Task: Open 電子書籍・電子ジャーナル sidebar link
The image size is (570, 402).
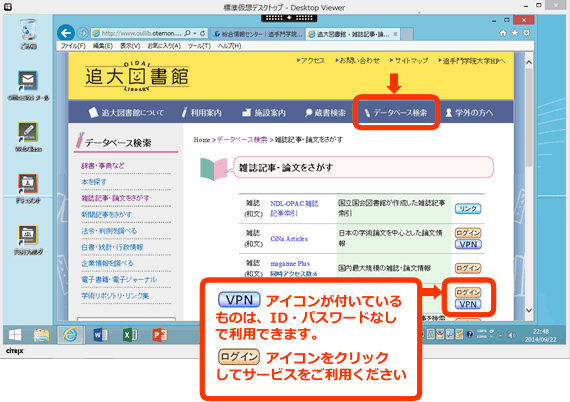Action: point(119,280)
